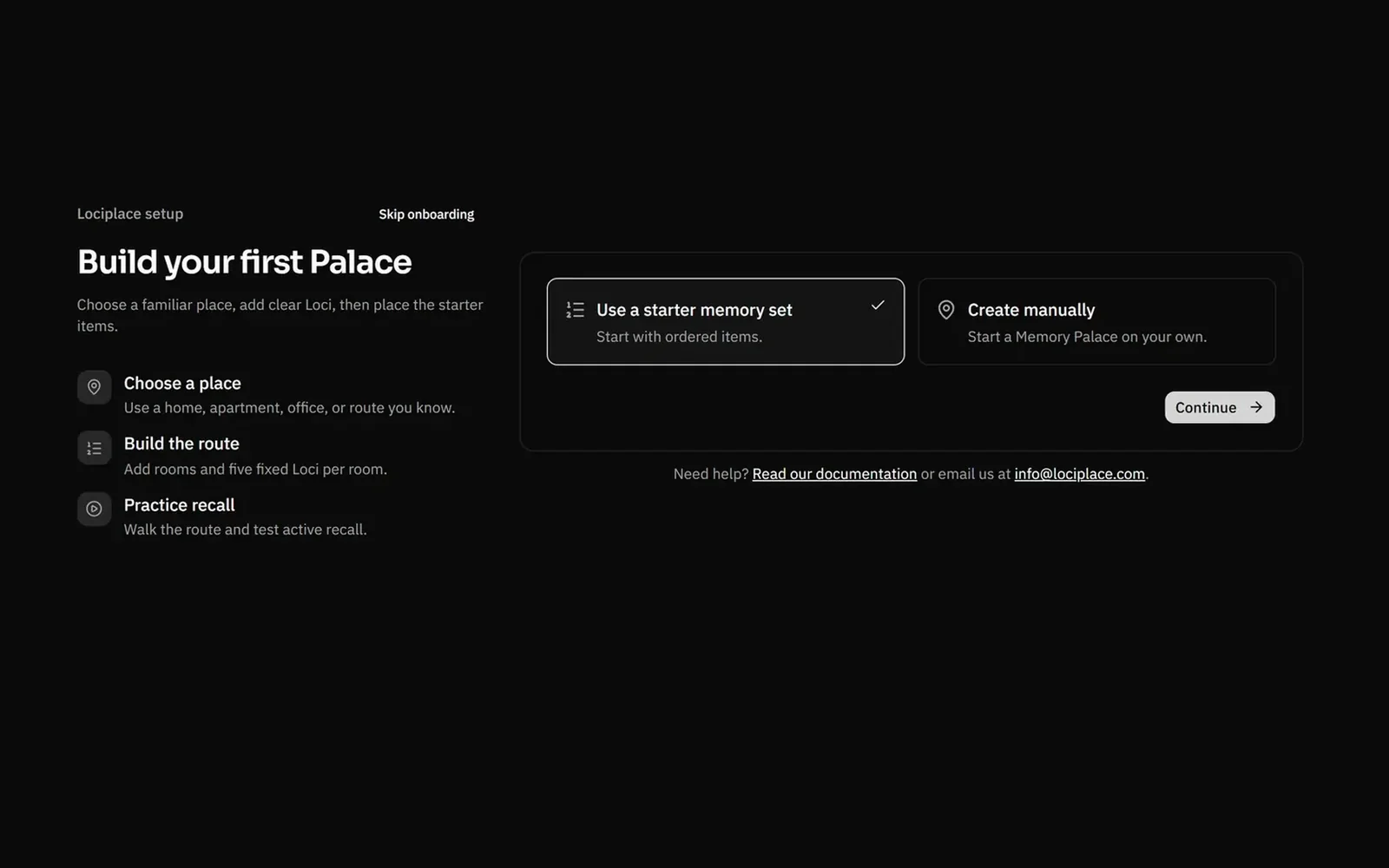The height and width of the screenshot is (868, 1389).
Task: Click the Continue button
Action: 1220,407
